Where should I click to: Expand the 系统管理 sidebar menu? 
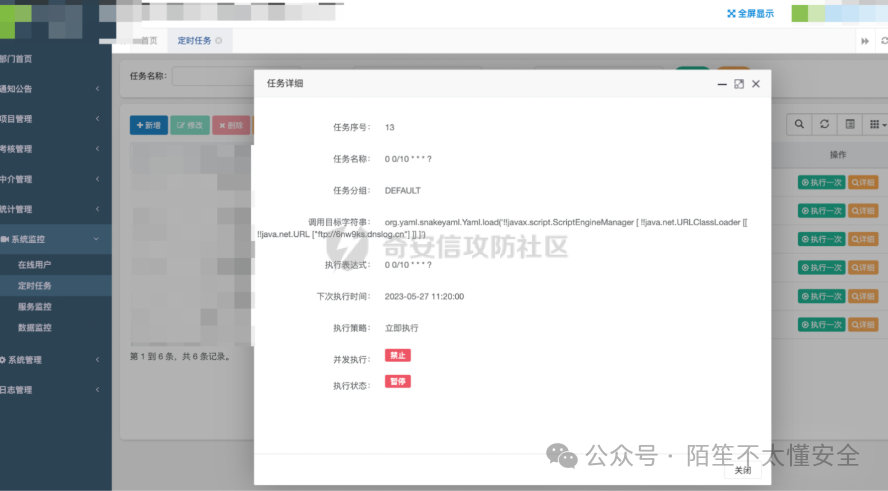coord(56,360)
